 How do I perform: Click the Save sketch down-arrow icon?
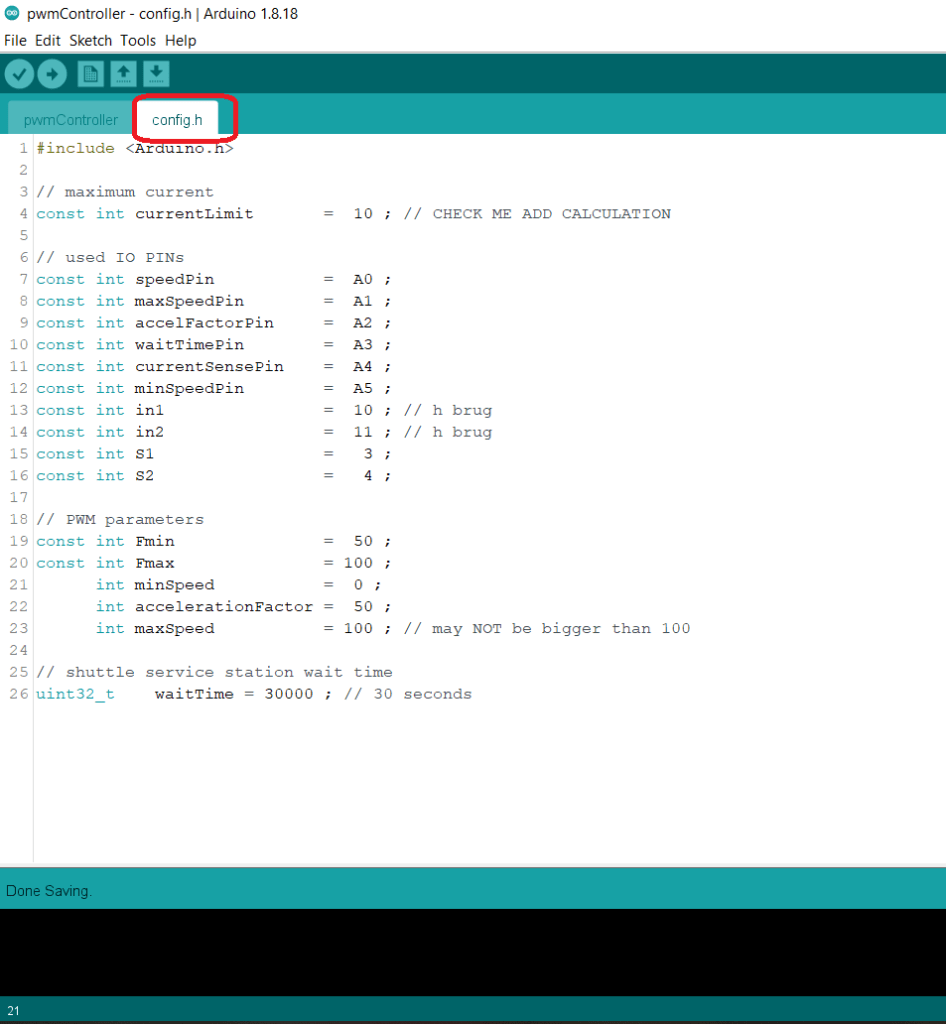(x=156, y=74)
